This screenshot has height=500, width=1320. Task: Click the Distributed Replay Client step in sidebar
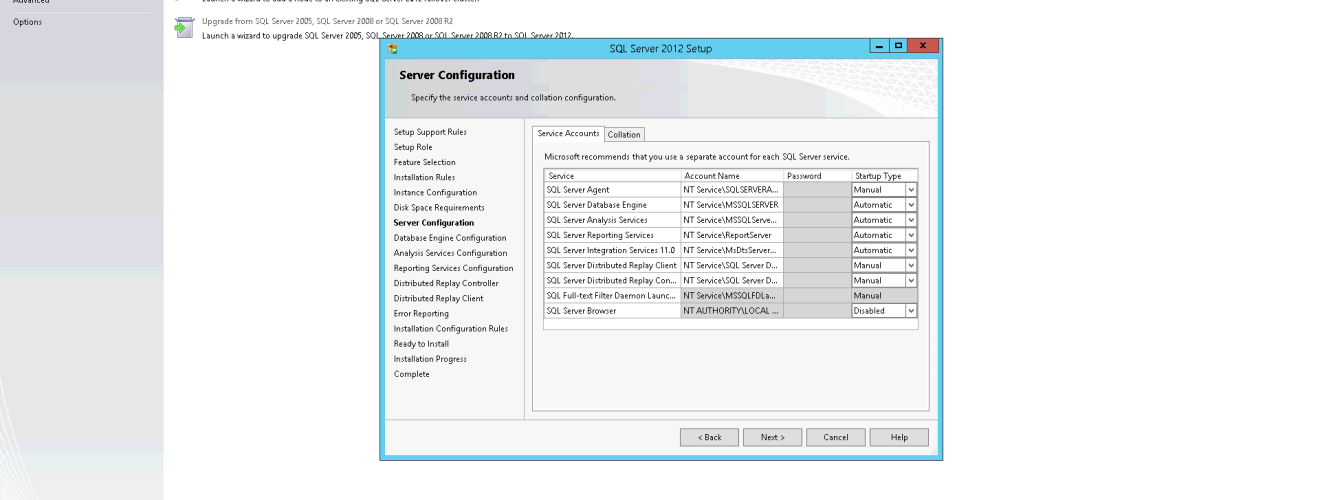438,298
